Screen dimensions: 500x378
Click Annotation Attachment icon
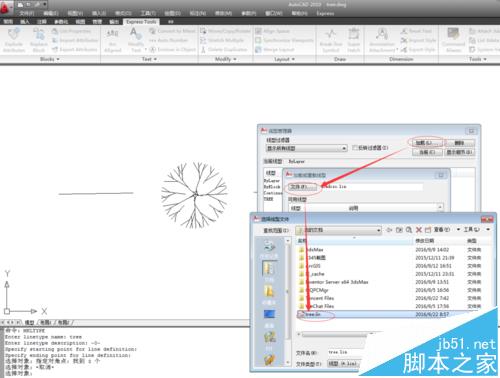[x=382, y=40]
